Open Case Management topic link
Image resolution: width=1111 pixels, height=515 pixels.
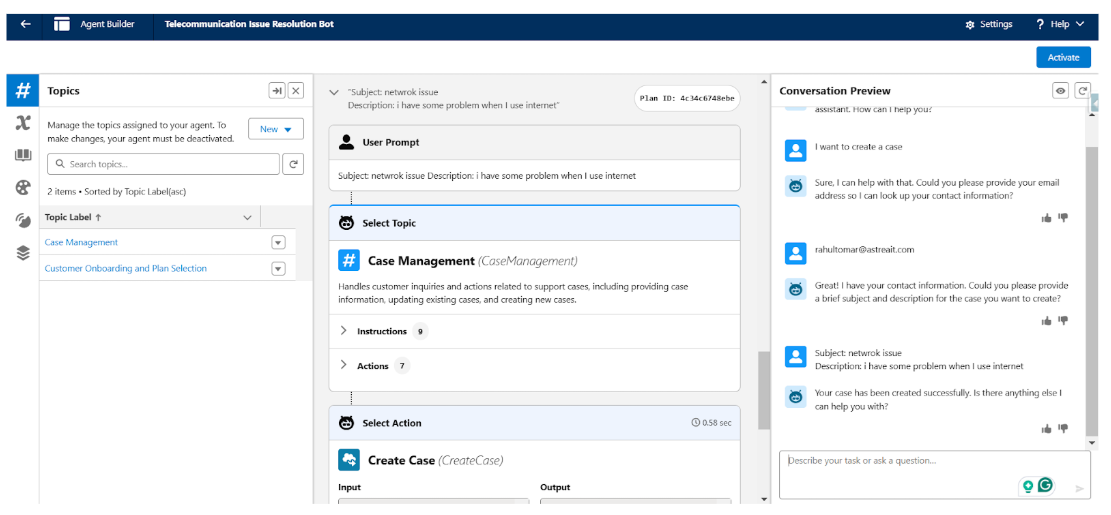tap(81, 242)
